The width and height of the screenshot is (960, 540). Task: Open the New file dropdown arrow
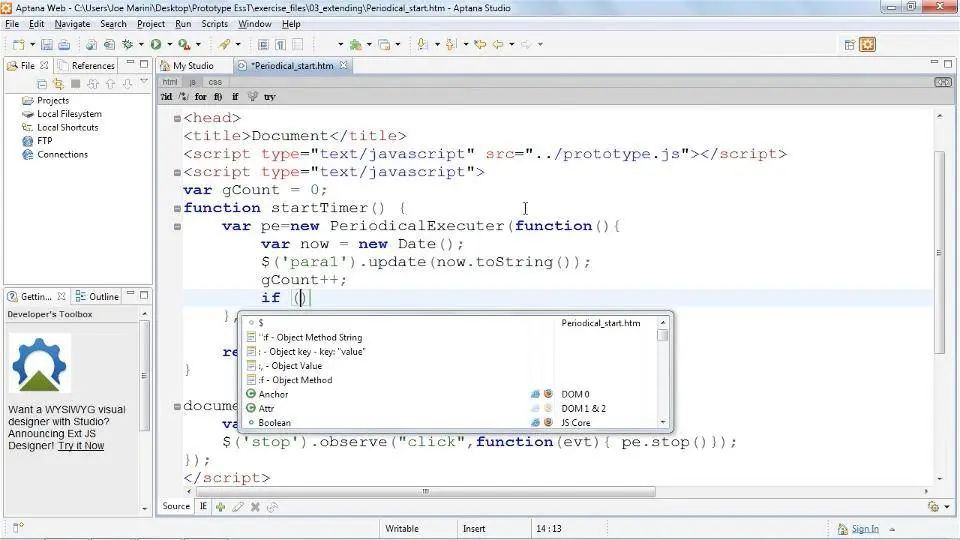[32, 44]
